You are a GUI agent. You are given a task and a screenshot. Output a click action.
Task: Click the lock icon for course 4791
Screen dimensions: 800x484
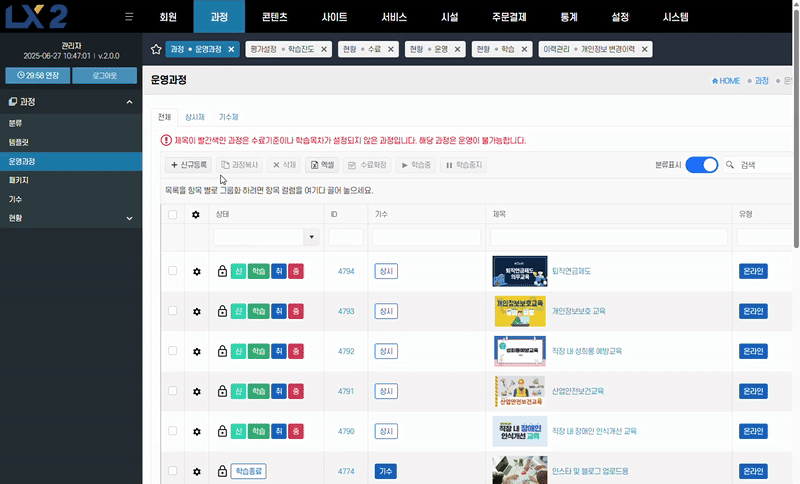tap(222, 391)
